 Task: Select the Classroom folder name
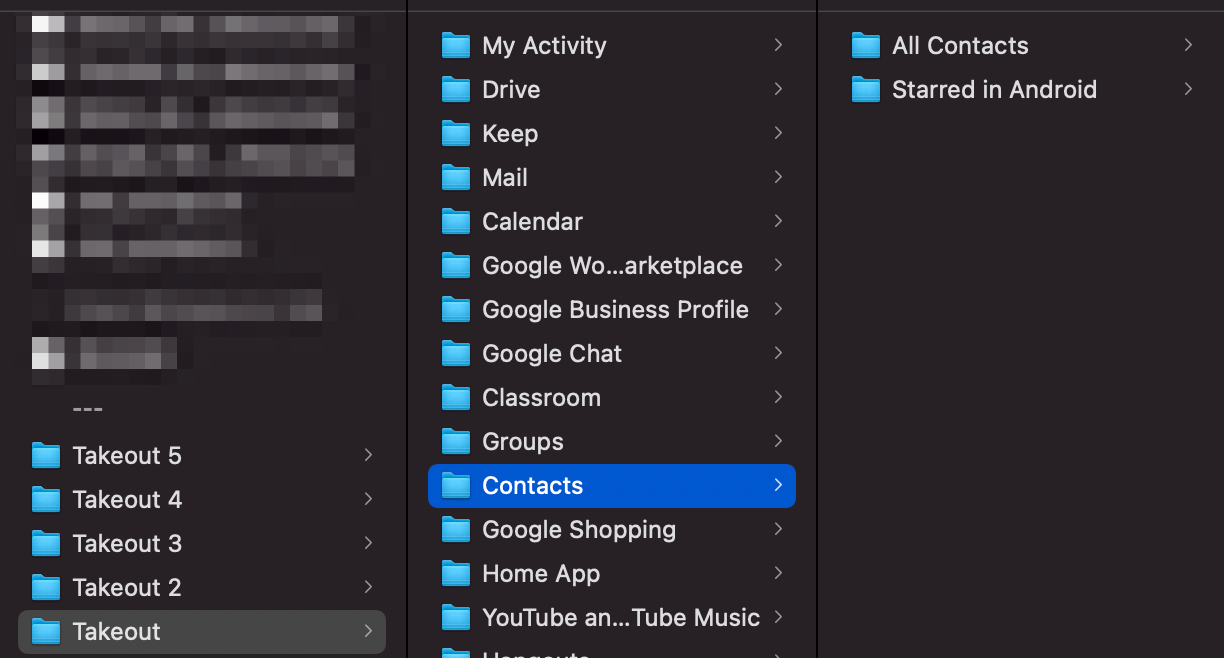click(x=541, y=398)
